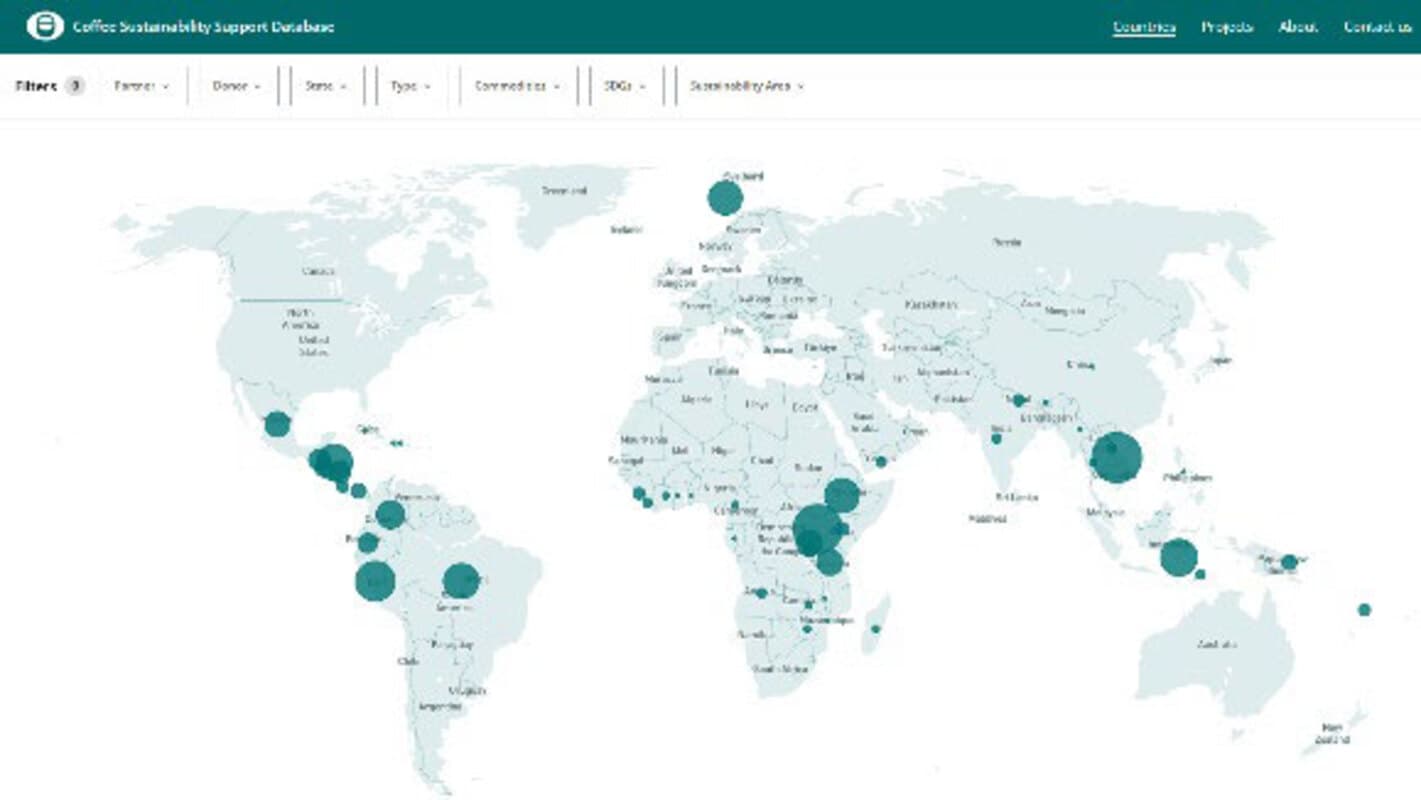Click the Ethiopia project bubble
This screenshot has height=800, width=1421.
point(842,495)
